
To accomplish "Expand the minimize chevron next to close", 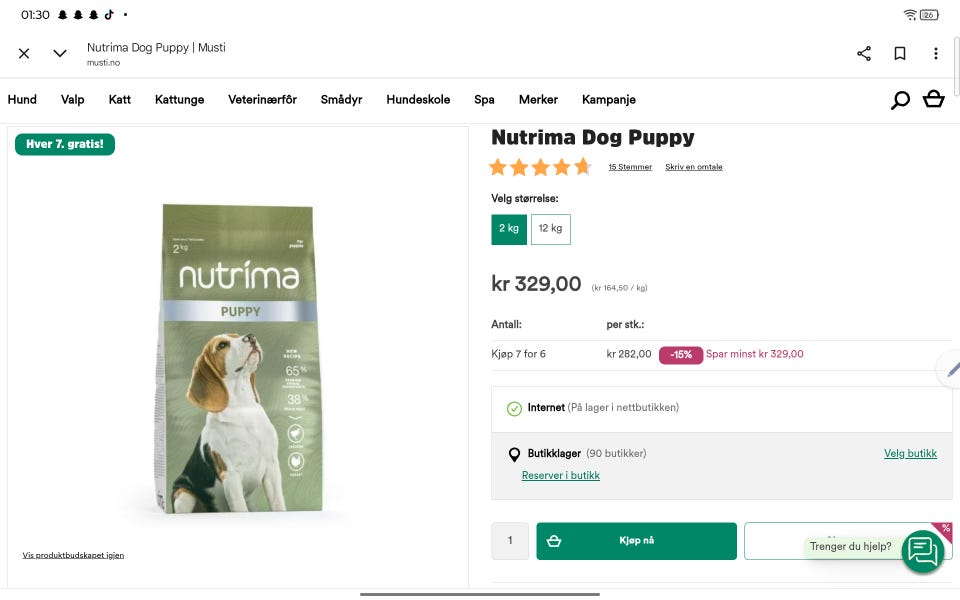I will (60, 53).
